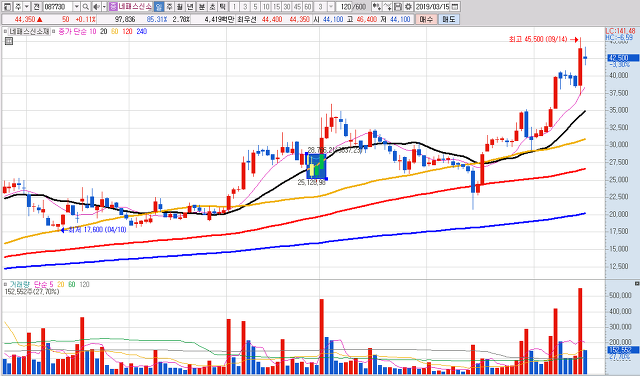Click the 종가 단순 moving average label

pyautogui.click(x=72, y=31)
